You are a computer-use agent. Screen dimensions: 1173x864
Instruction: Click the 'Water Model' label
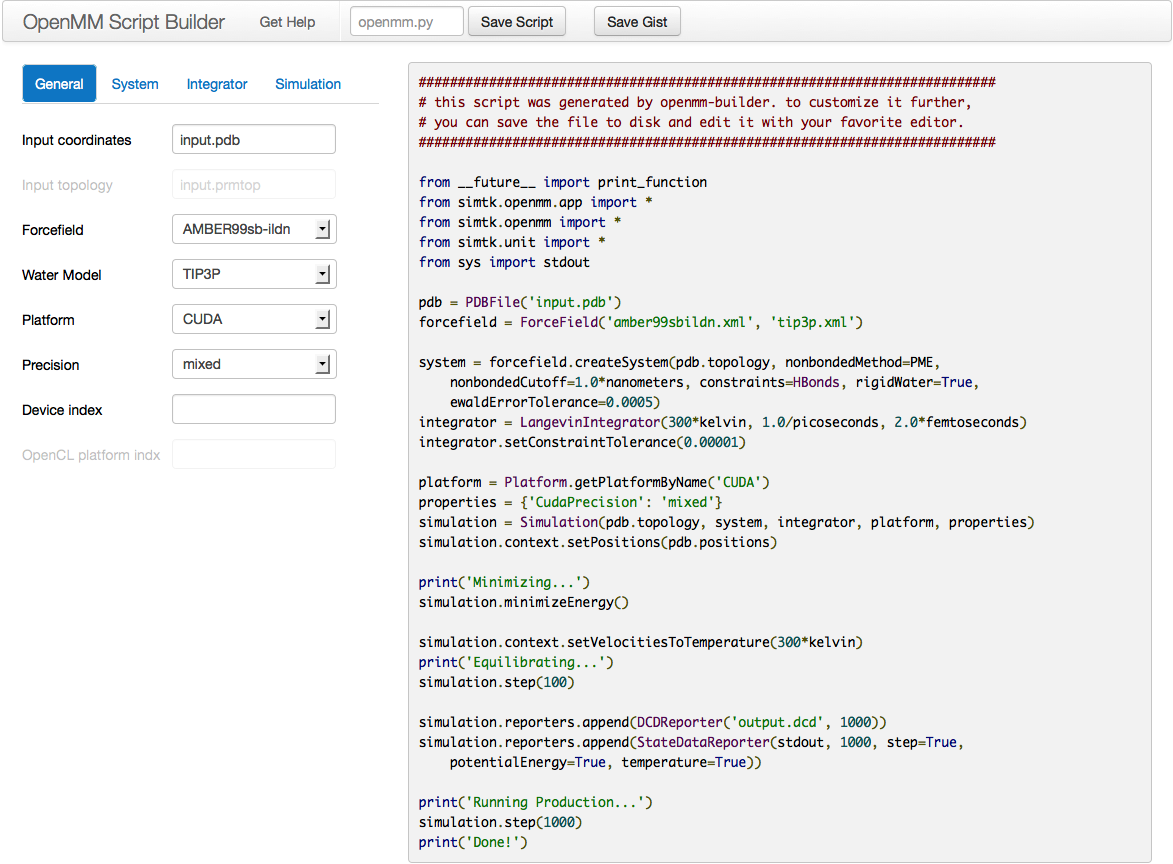[x=61, y=275]
